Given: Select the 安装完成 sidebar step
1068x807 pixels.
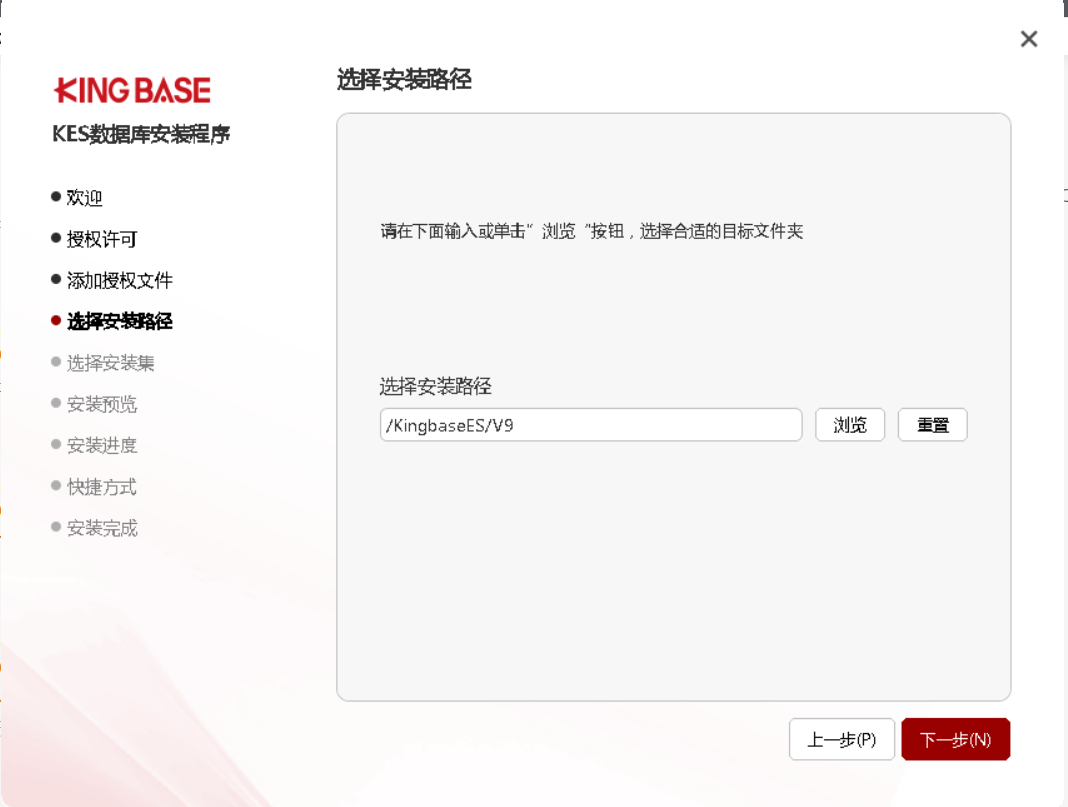Looking at the screenshot, I should (x=102, y=528).
